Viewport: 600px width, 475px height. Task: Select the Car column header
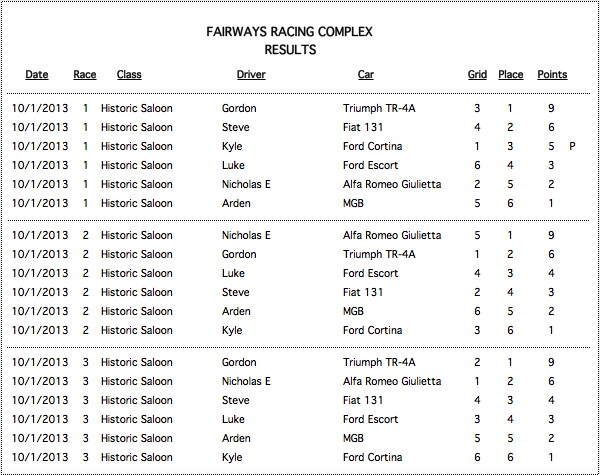(x=366, y=75)
